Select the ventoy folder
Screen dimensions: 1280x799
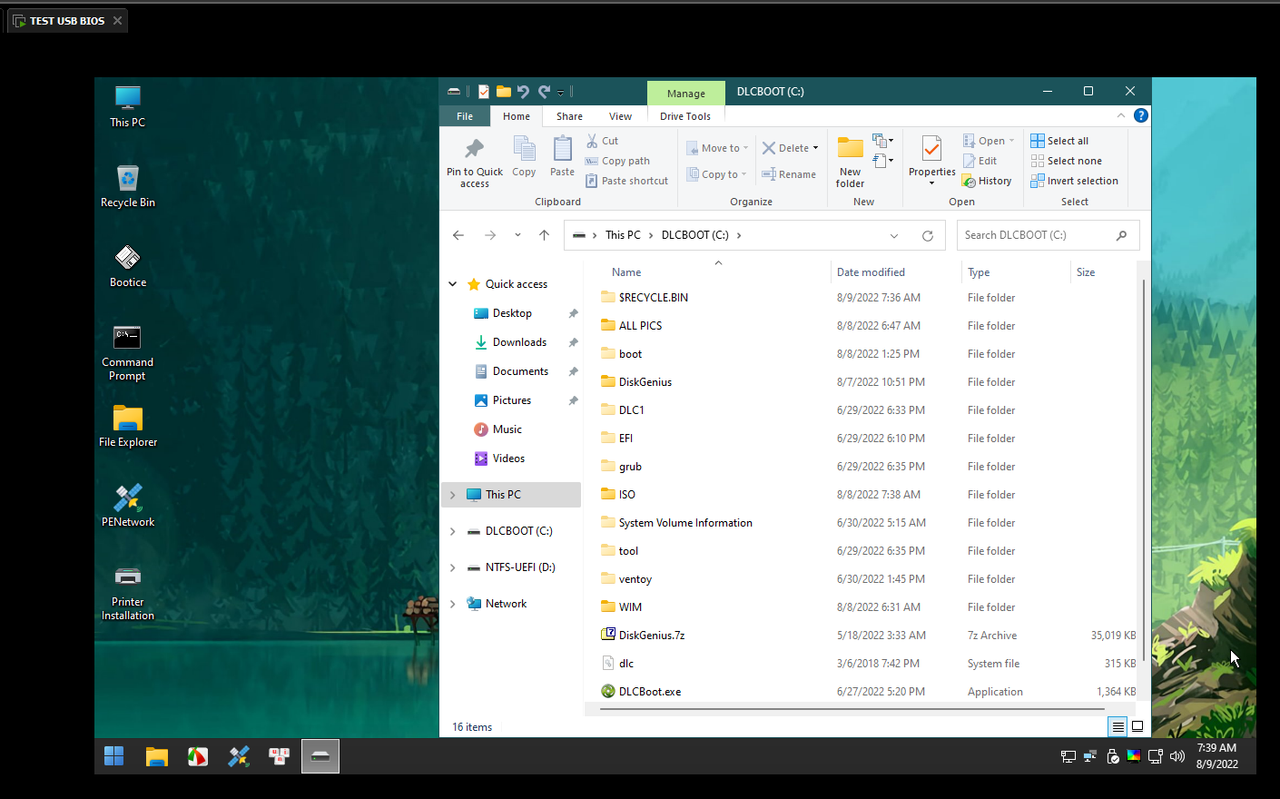click(x=635, y=579)
